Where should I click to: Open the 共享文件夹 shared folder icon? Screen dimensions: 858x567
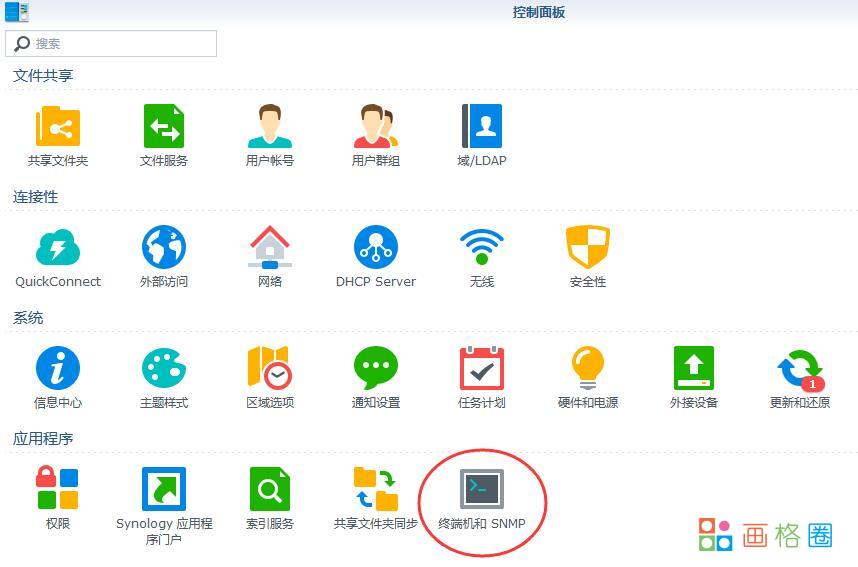(x=57, y=126)
